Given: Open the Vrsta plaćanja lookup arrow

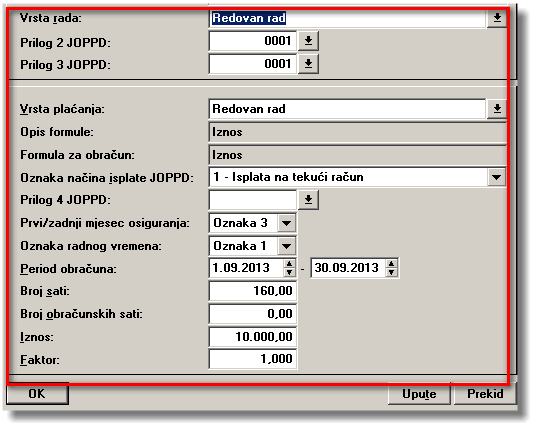Looking at the screenshot, I should point(496,109).
